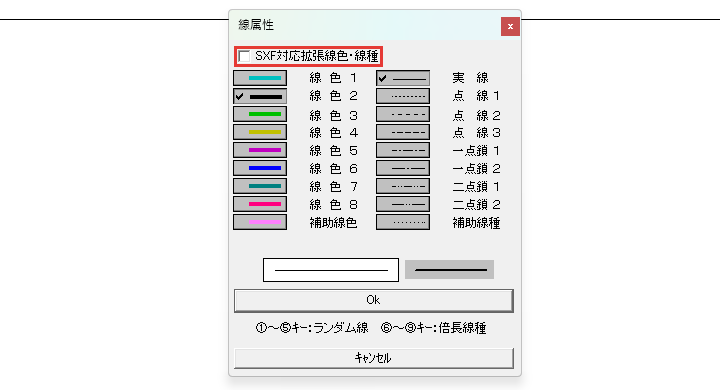Select teal 線色 7 color button
Image resolution: width=720 pixels, height=390 pixels.
pos(260,186)
